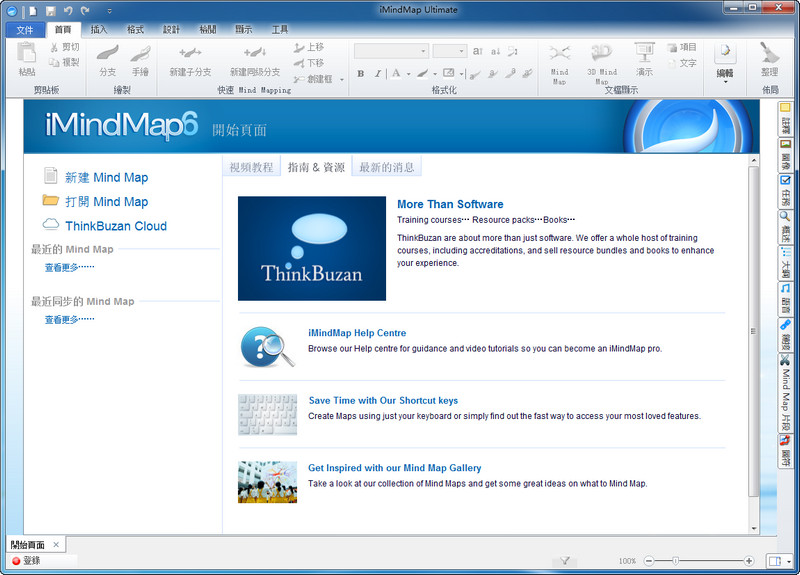
Task: Click the 新建子分支 (new child branch) icon
Action: click(x=190, y=55)
